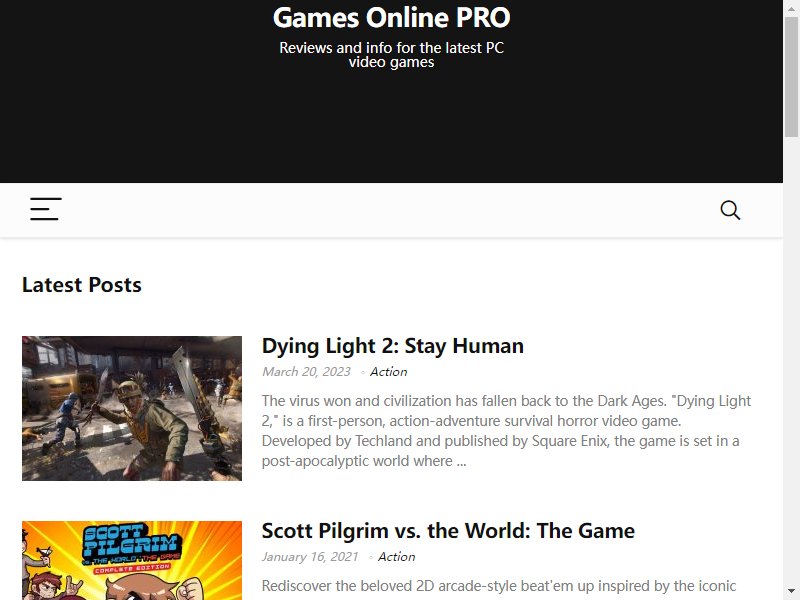The height and width of the screenshot is (600, 800).
Task: Click the scrollbar down arrow
Action: coord(791,592)
